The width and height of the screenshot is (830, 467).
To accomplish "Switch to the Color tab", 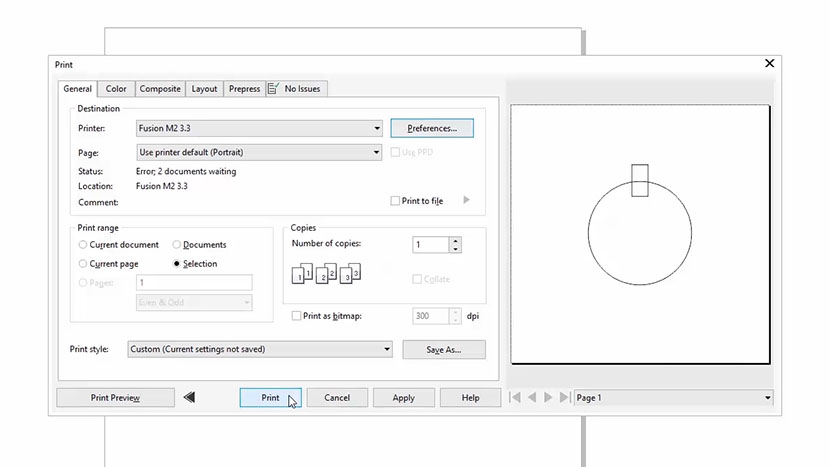I will pyautogui.click(x=116, y=89).
